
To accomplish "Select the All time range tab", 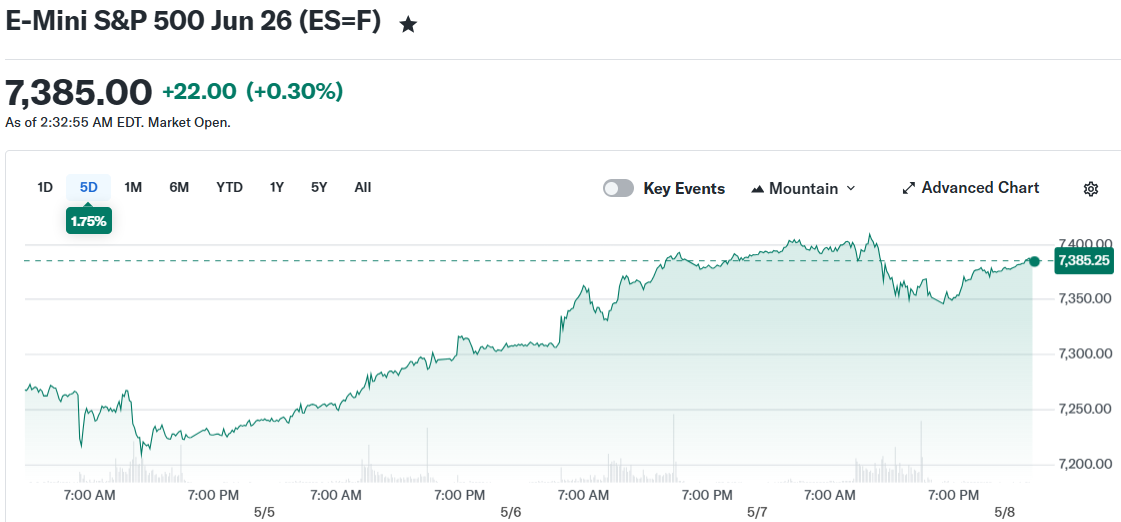I will point(362,187).
